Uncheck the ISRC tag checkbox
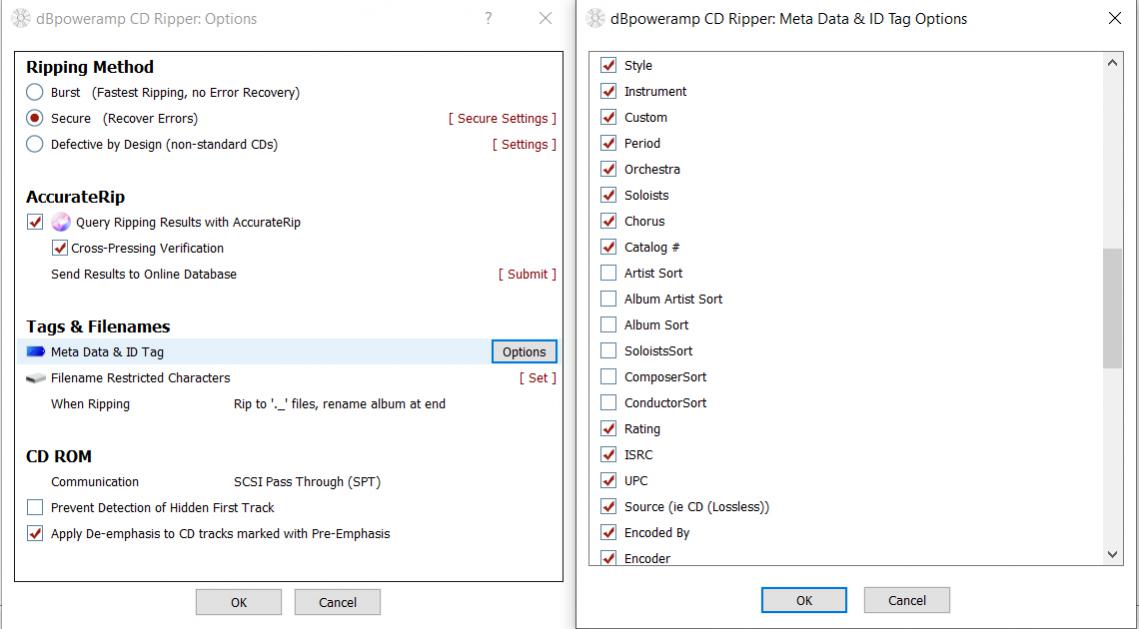This screenshot has height=629, width=1139. (608, 455)
